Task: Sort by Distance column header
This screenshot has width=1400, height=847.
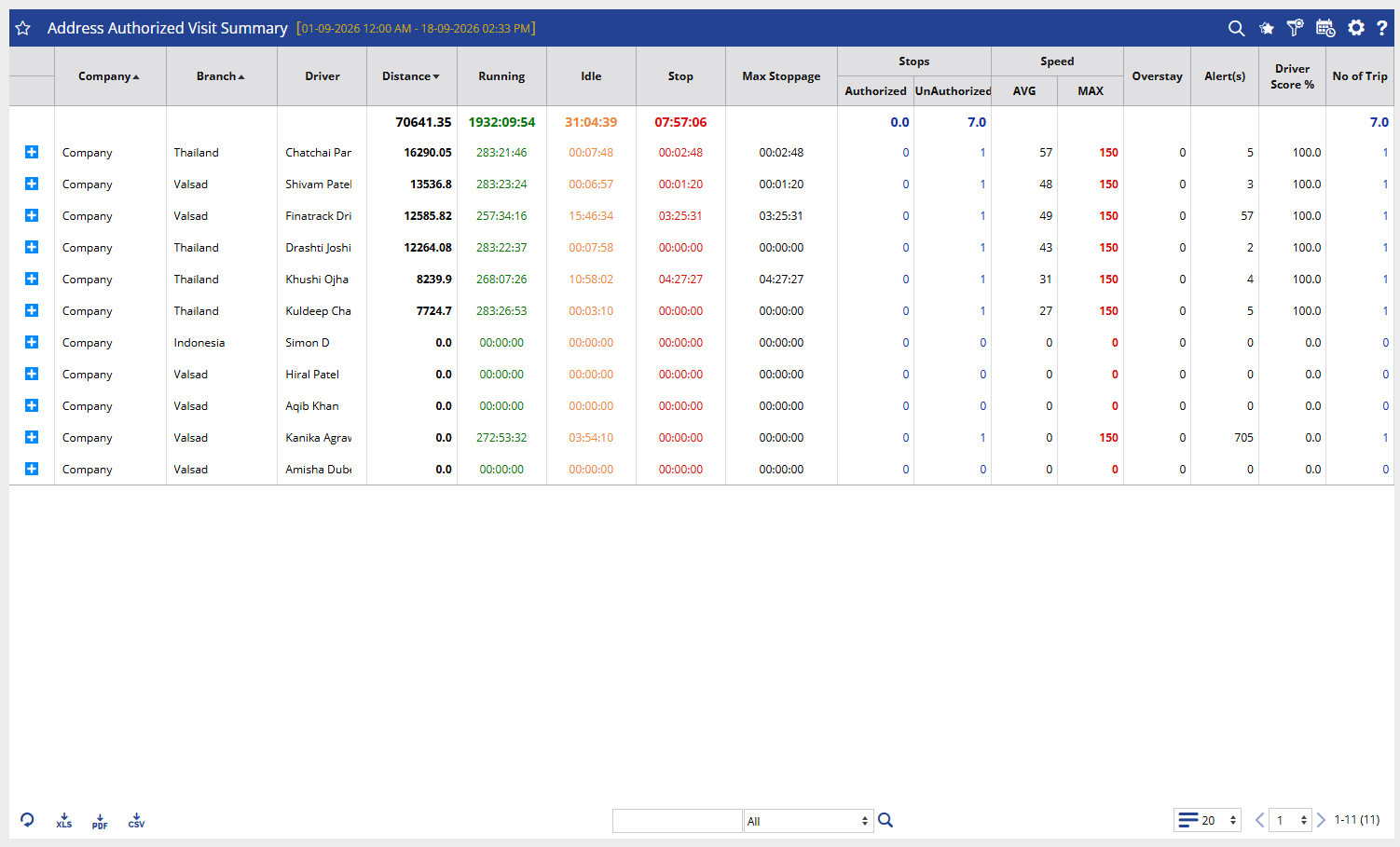Action: [x=411, y=76]
